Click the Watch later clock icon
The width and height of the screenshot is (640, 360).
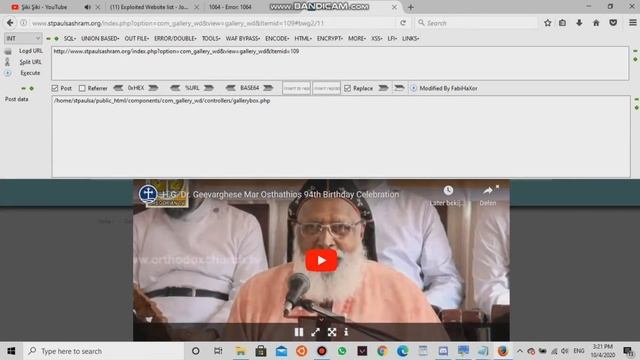pos(448,190)
